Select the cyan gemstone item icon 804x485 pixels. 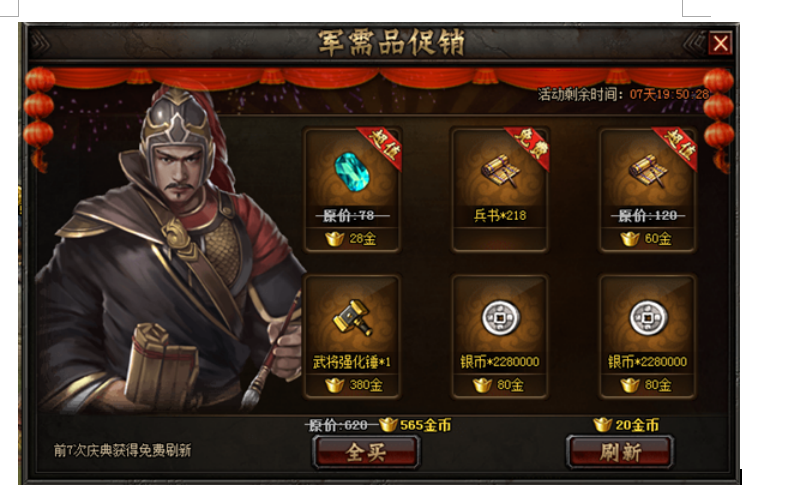pos(352,172)
